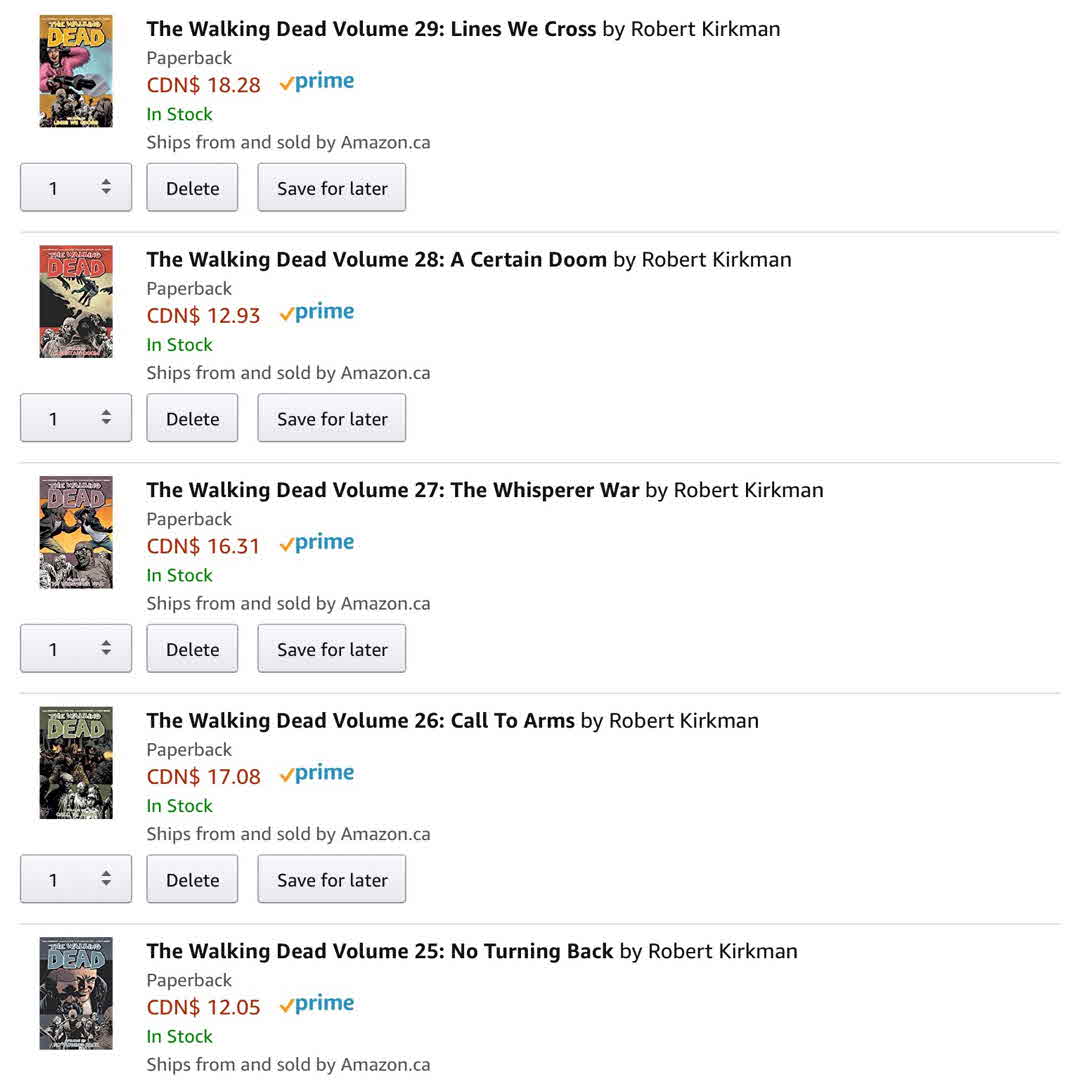Open Volume 25 No Turning Back cover image
This screenshot has width=1080, height=1080.
point(76,993)
